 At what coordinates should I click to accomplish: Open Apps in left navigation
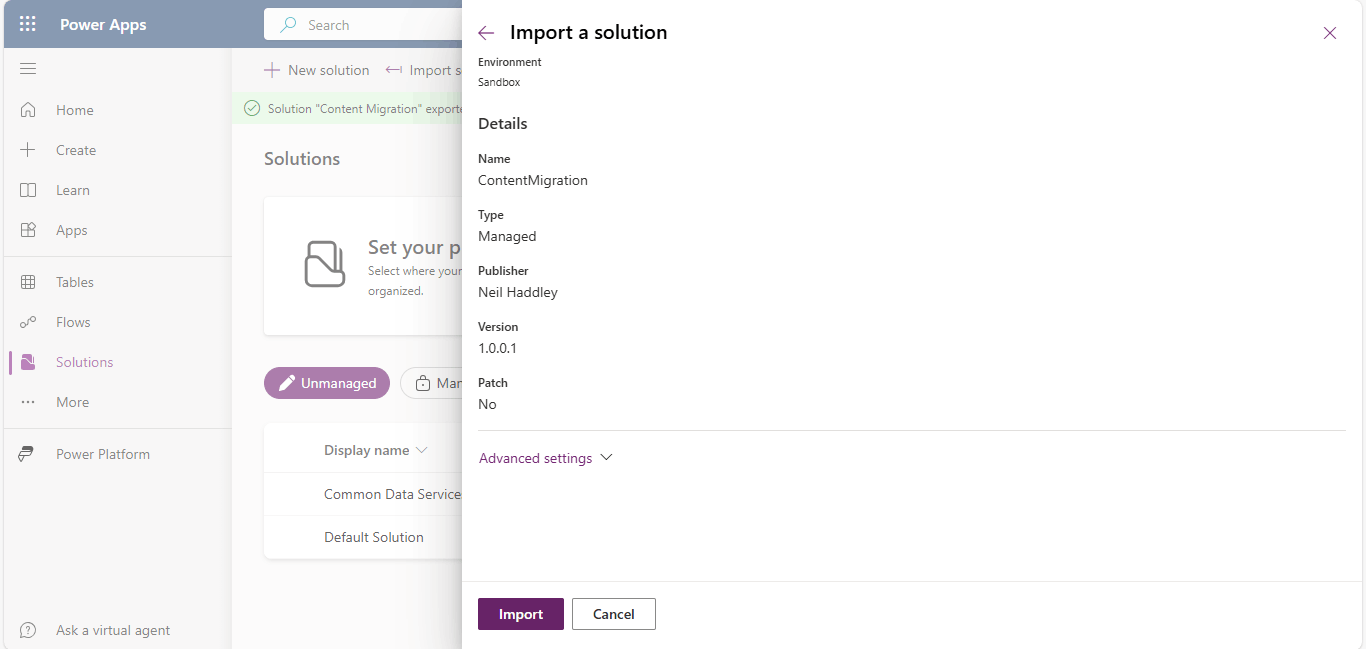pyautogui.click(x=71, y=230)
